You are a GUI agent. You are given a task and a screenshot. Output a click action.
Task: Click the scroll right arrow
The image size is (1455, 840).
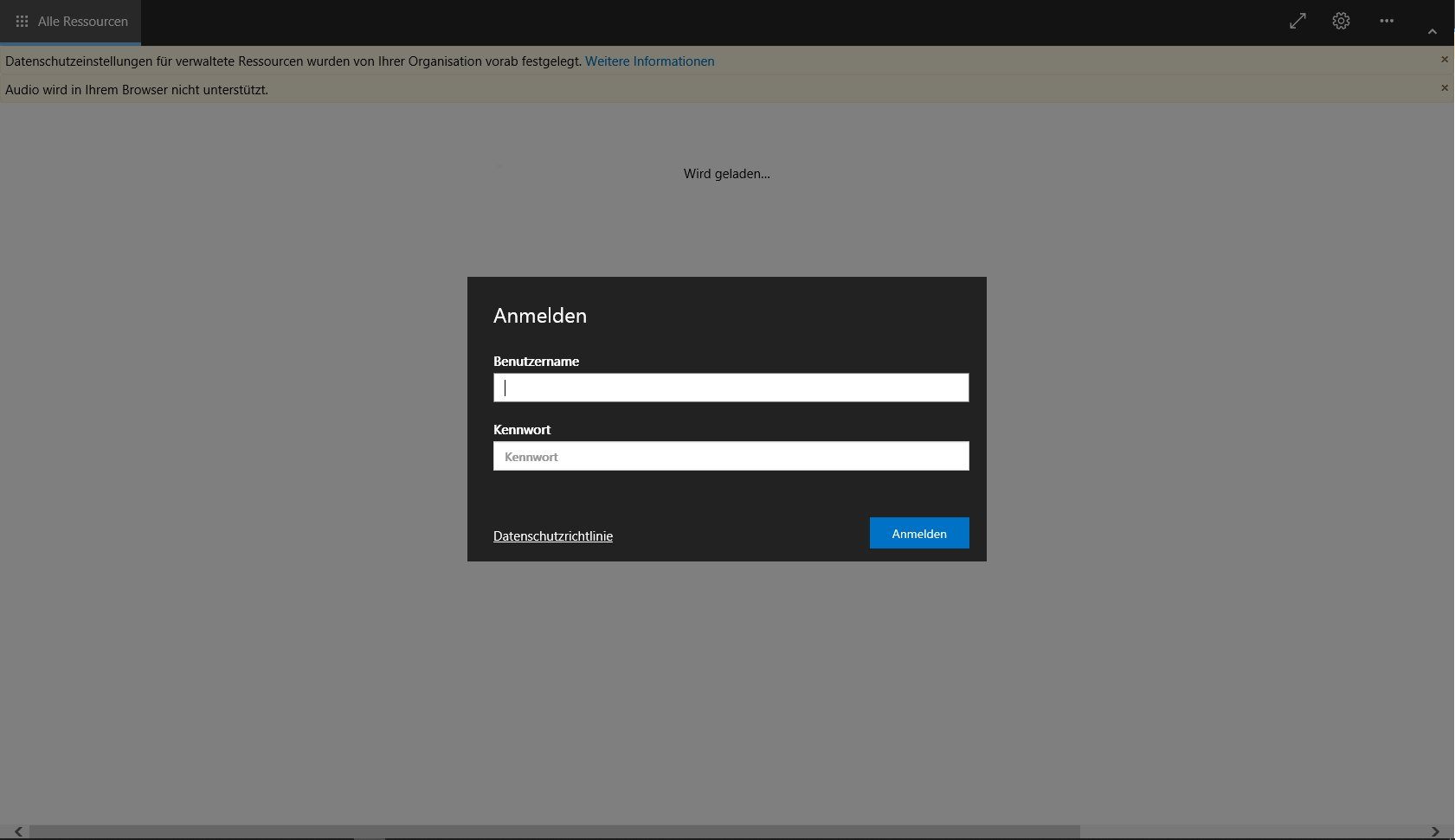tap(1435, 831)
